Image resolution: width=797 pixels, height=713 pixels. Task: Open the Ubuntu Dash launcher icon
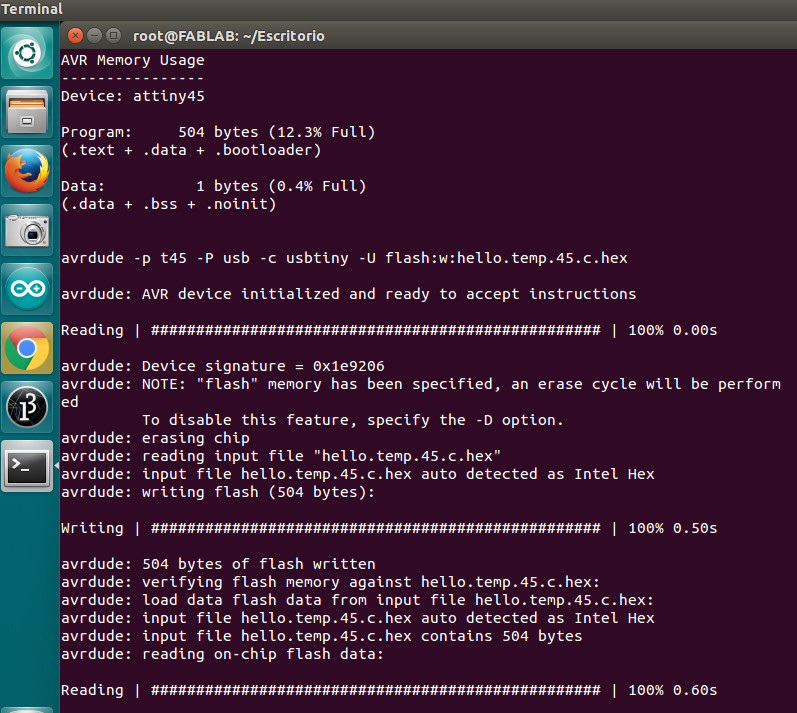tap(27, 53)
